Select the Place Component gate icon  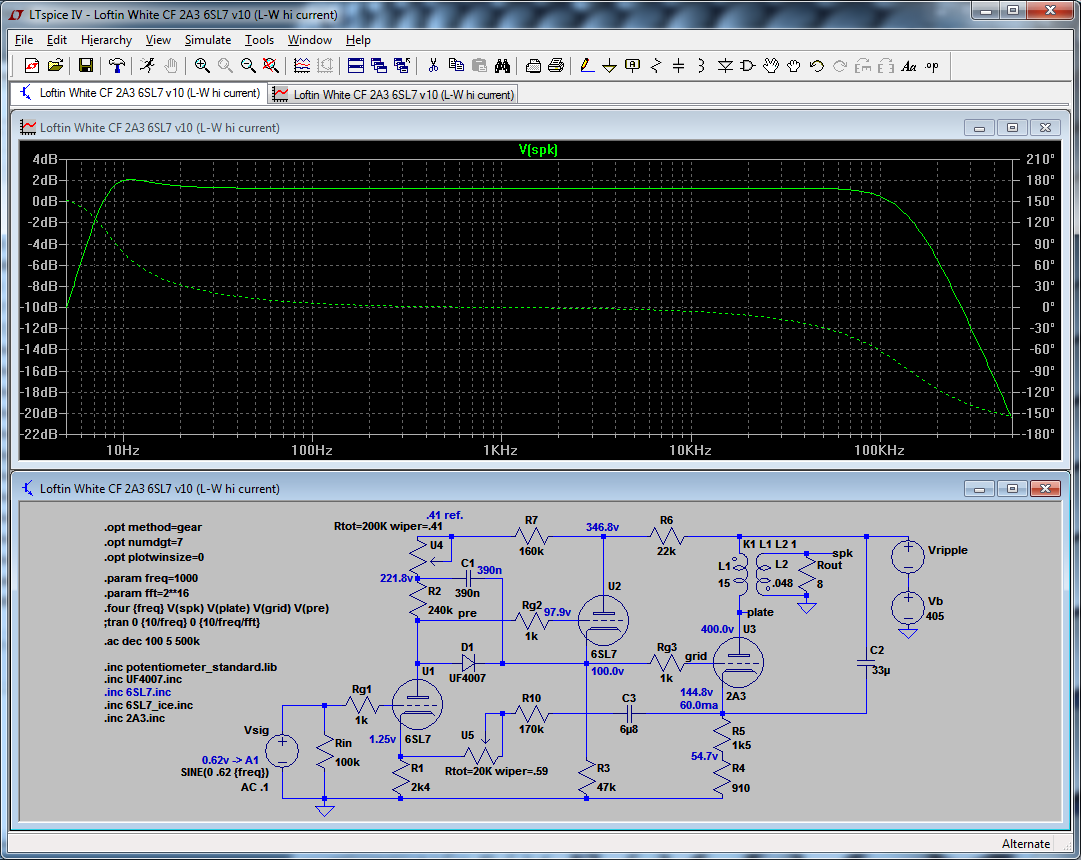[747, 66]
